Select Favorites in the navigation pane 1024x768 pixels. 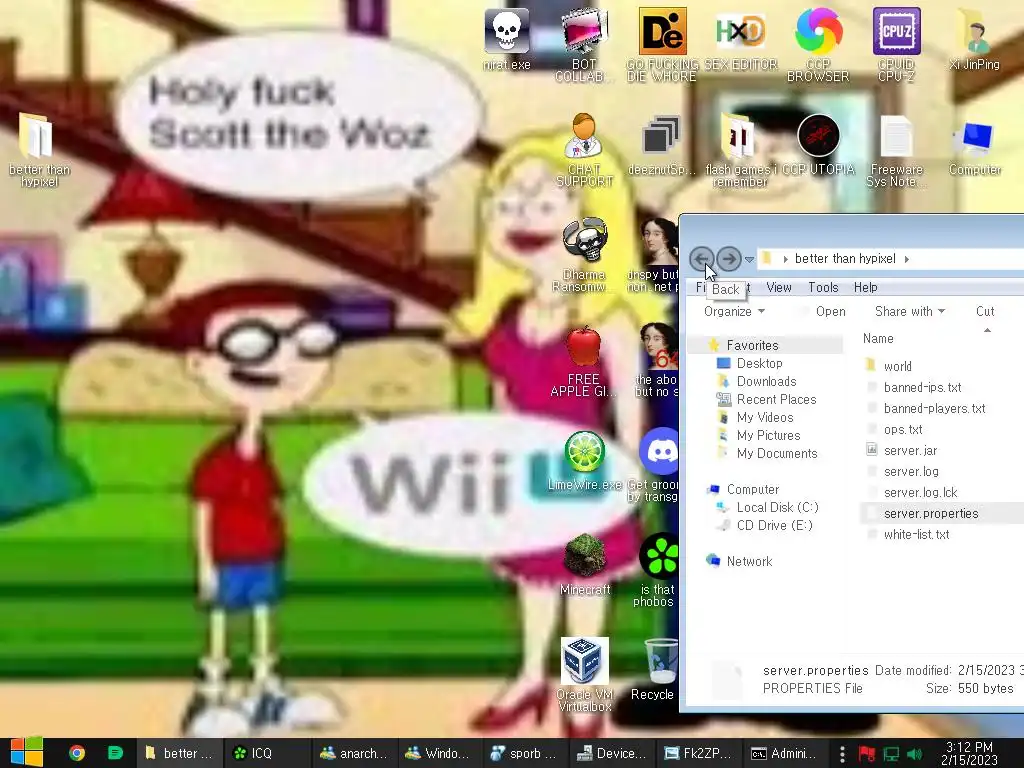[x=752, y=345]
